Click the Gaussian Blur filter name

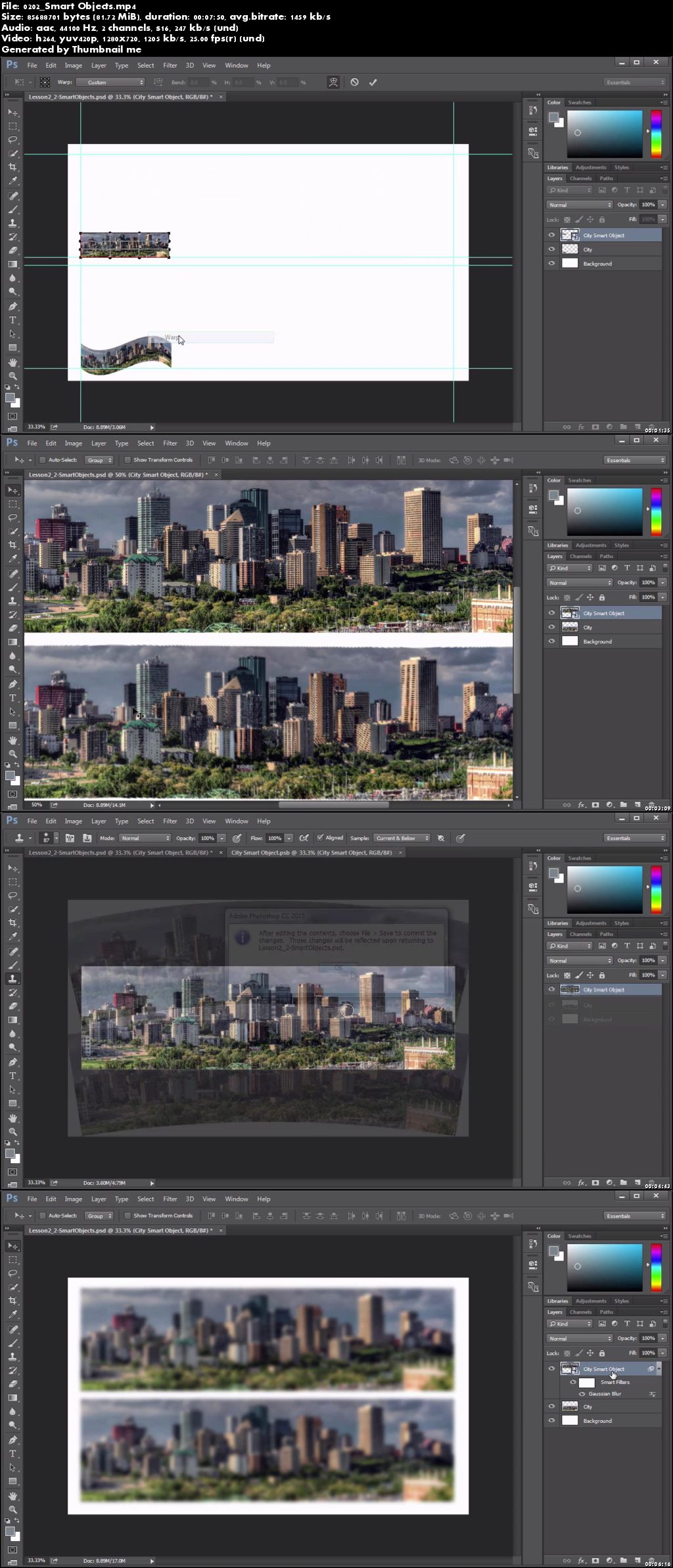(605, 1394)
